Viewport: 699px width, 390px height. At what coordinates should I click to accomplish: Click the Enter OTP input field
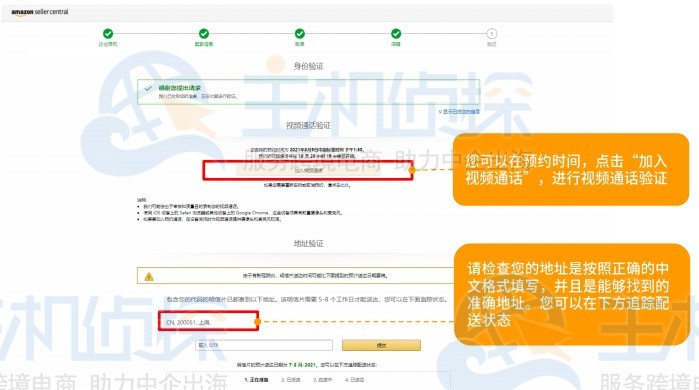[x=264, y=345]
